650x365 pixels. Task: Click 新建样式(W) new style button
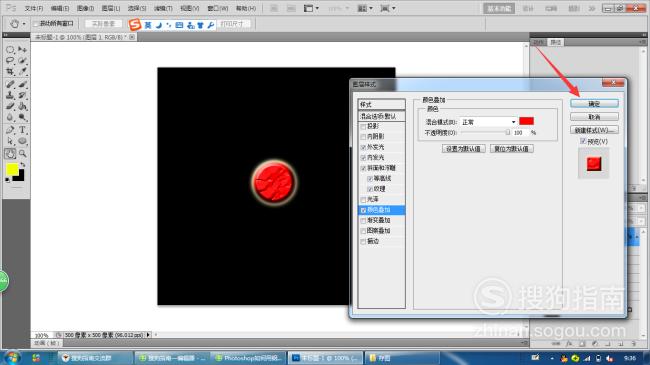pos(594,130)
